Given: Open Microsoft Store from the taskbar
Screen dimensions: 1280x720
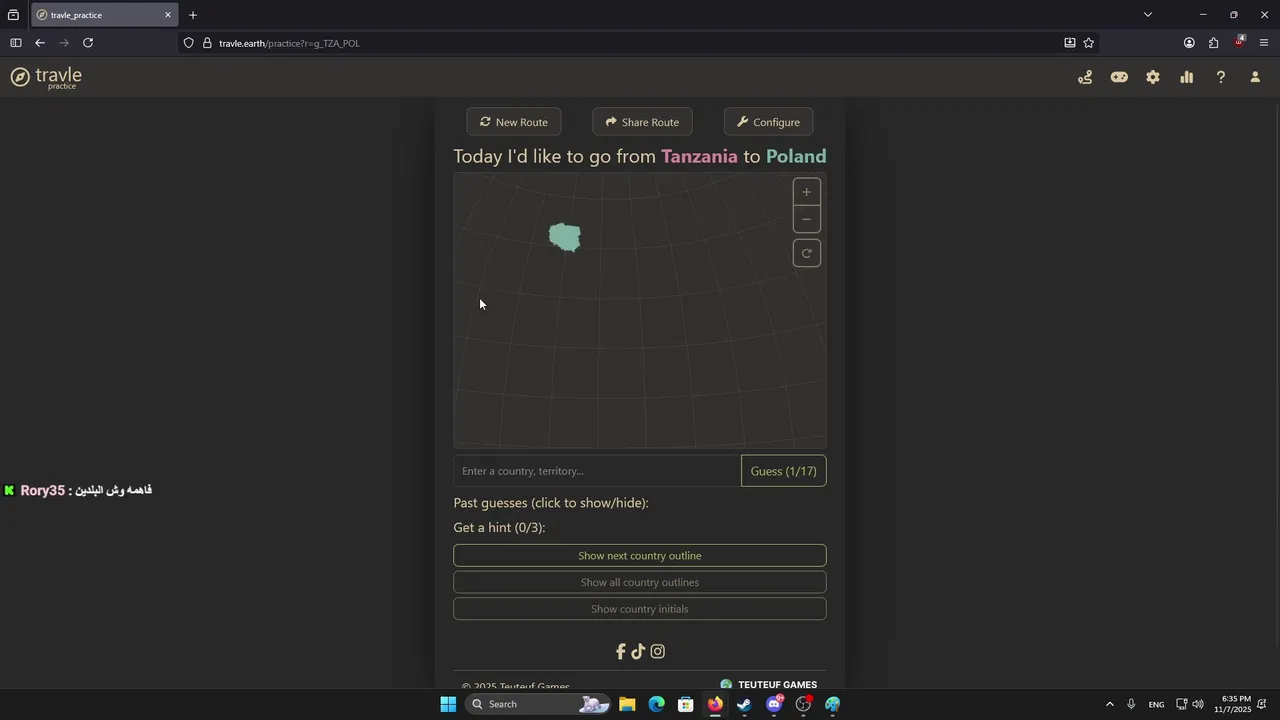Looking at the screenshot, I should pos(686,704).
